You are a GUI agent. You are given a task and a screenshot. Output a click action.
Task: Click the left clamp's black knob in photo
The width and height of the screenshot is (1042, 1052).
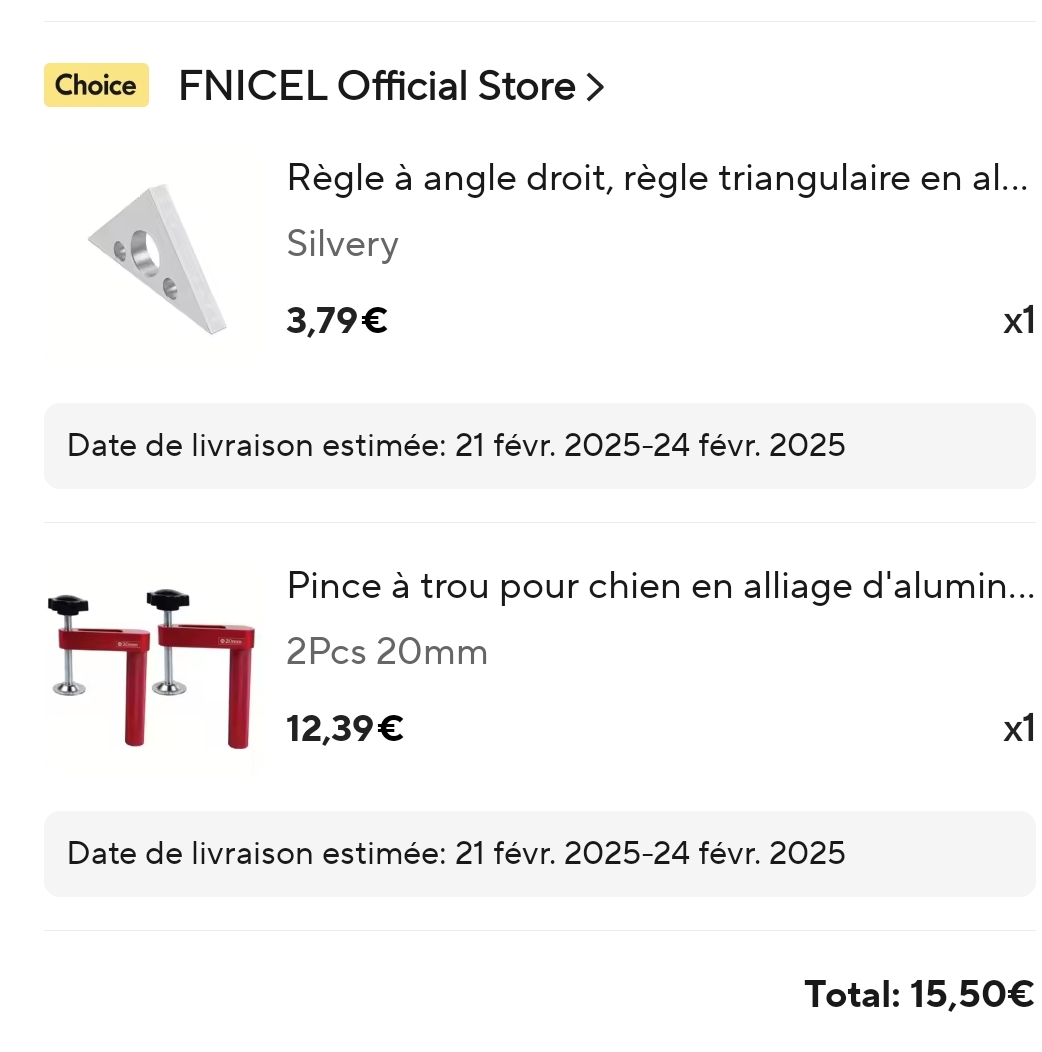(68, 604)
